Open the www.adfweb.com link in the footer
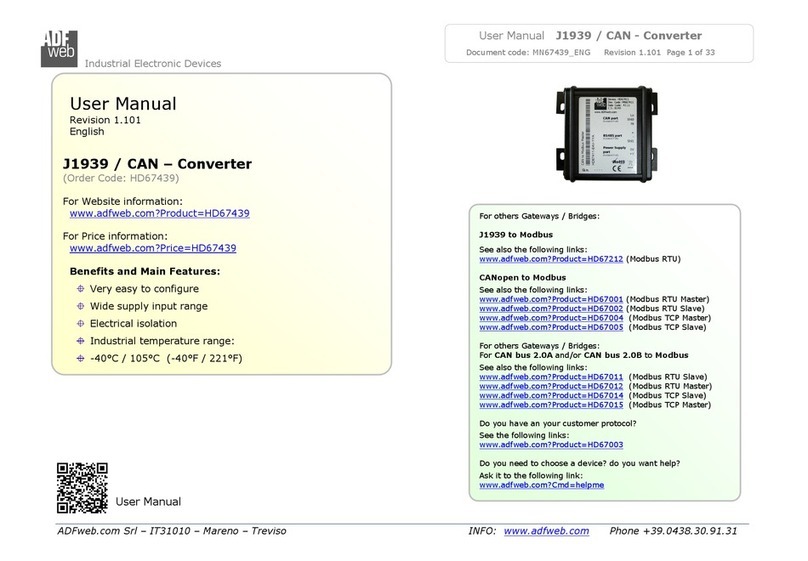Viewport: 808px width, 561px height. [546, 531]
